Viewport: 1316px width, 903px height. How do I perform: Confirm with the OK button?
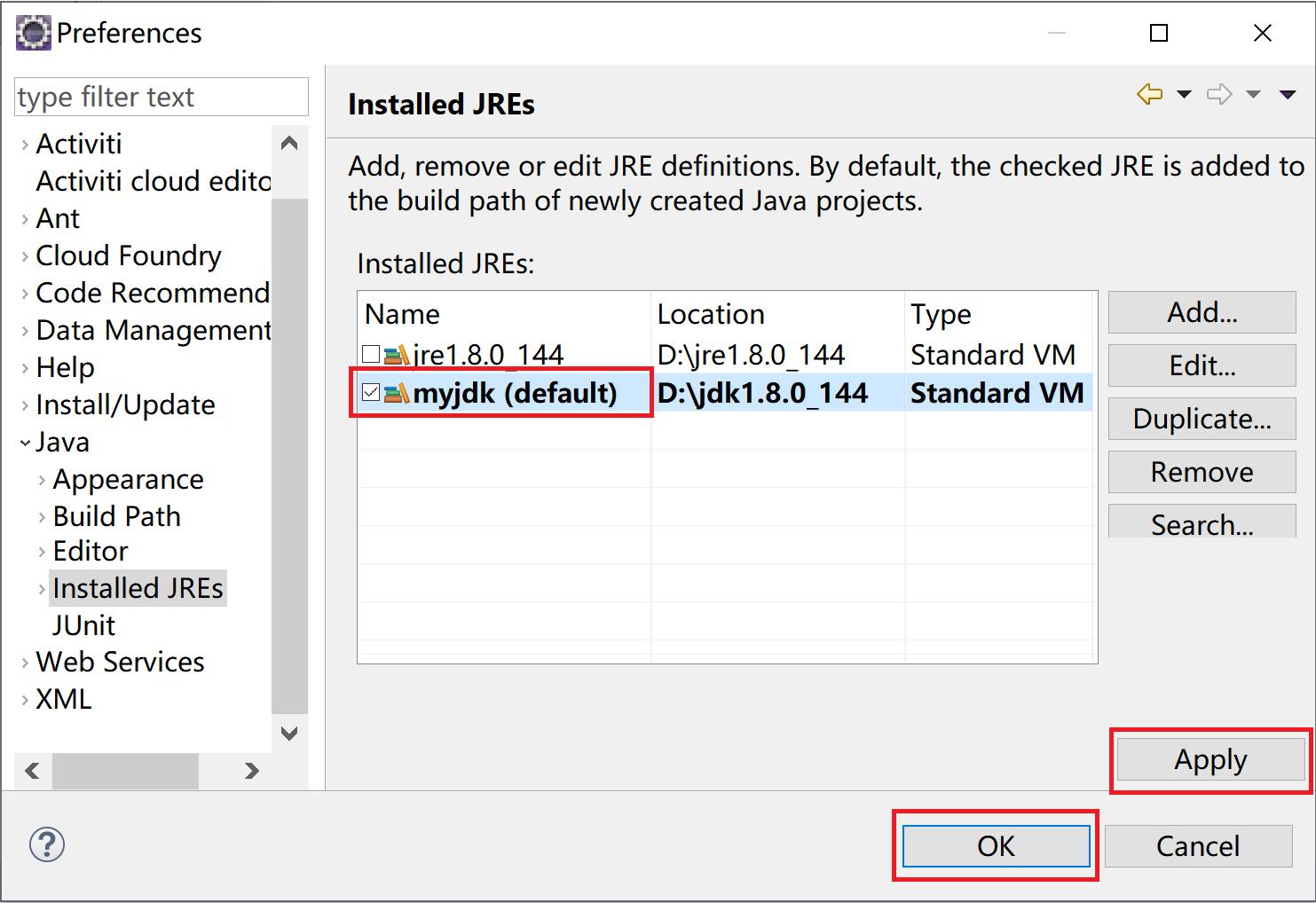(x=996, y=846)
